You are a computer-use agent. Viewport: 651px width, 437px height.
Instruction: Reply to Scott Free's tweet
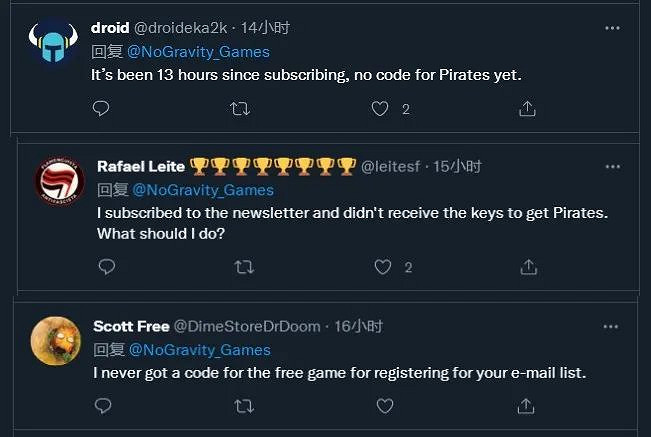coord(102,406)
